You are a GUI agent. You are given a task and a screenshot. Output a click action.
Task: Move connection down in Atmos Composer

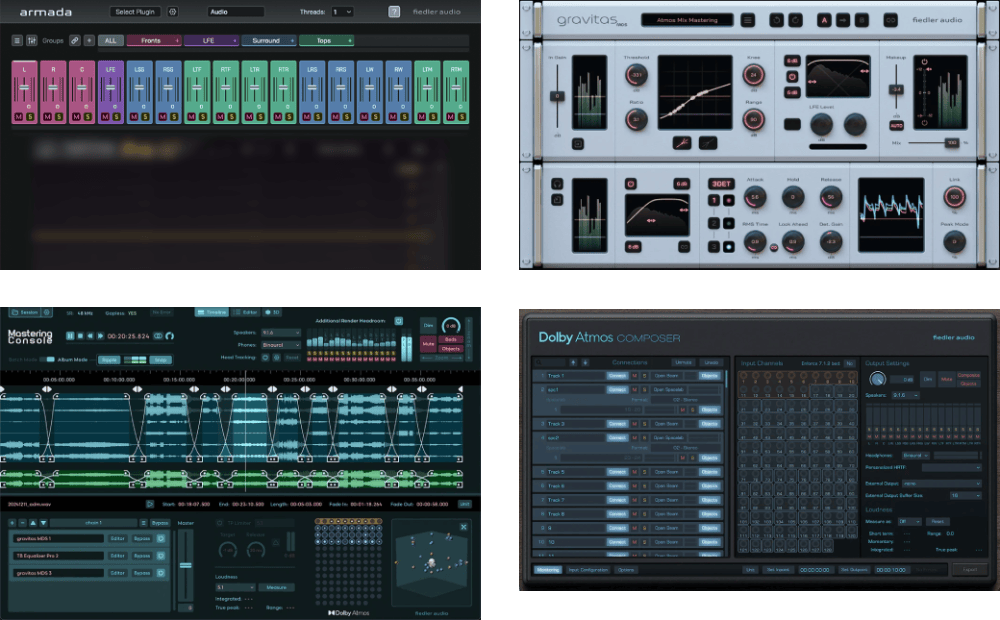click(x=585, y=362)
